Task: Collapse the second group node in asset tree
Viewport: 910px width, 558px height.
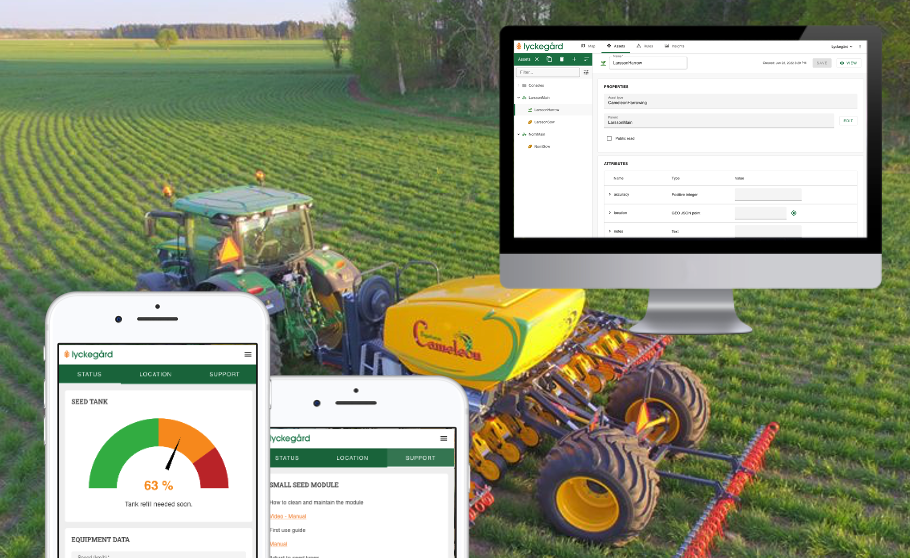Action: tap(519, 134)
